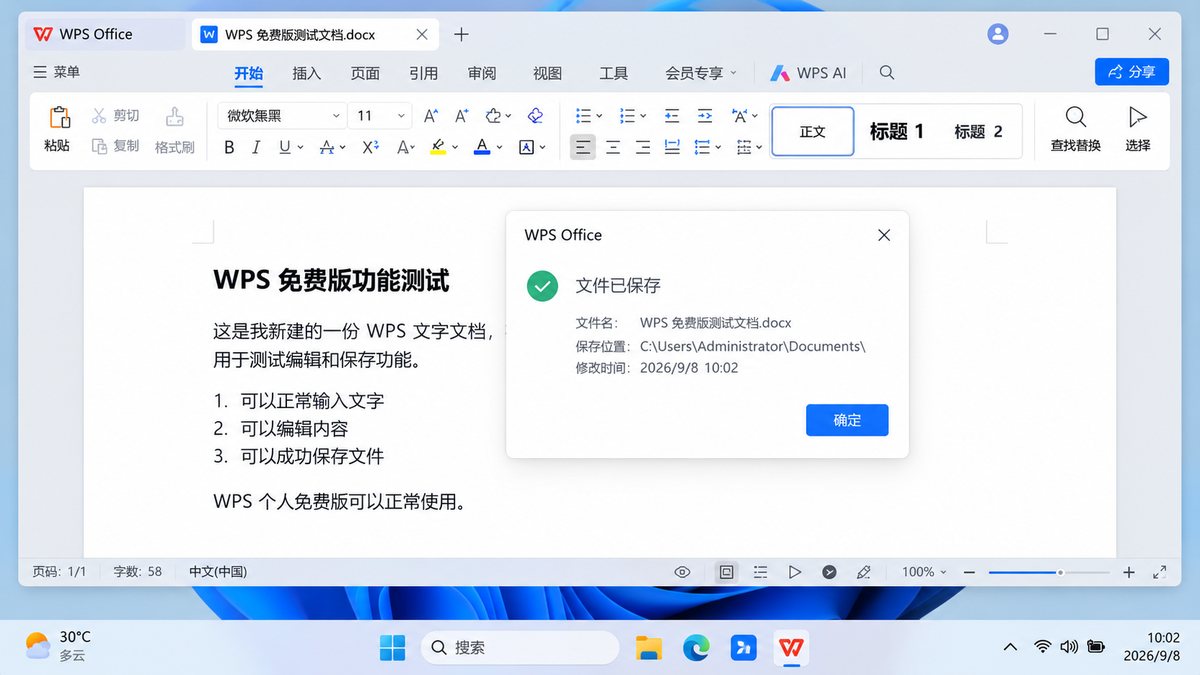
Task: Adjust the zoom slider handle
Action: 1059,572
